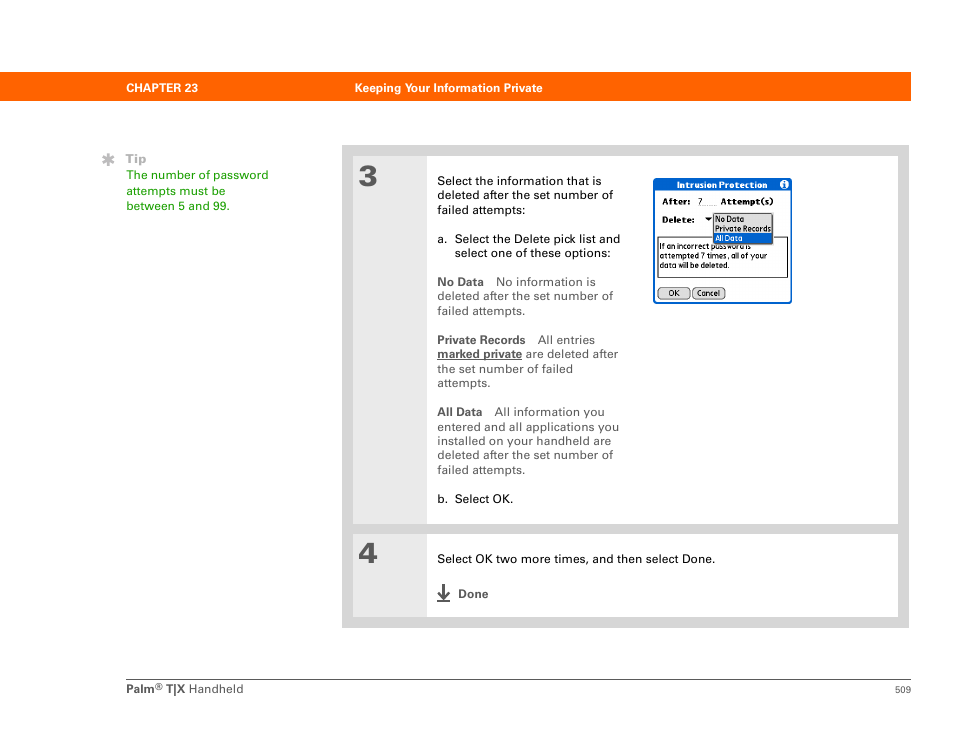Click the Done down-arrow icon
Image resolution: width=954 pixels, height=738 pixels.
[444, 593]
